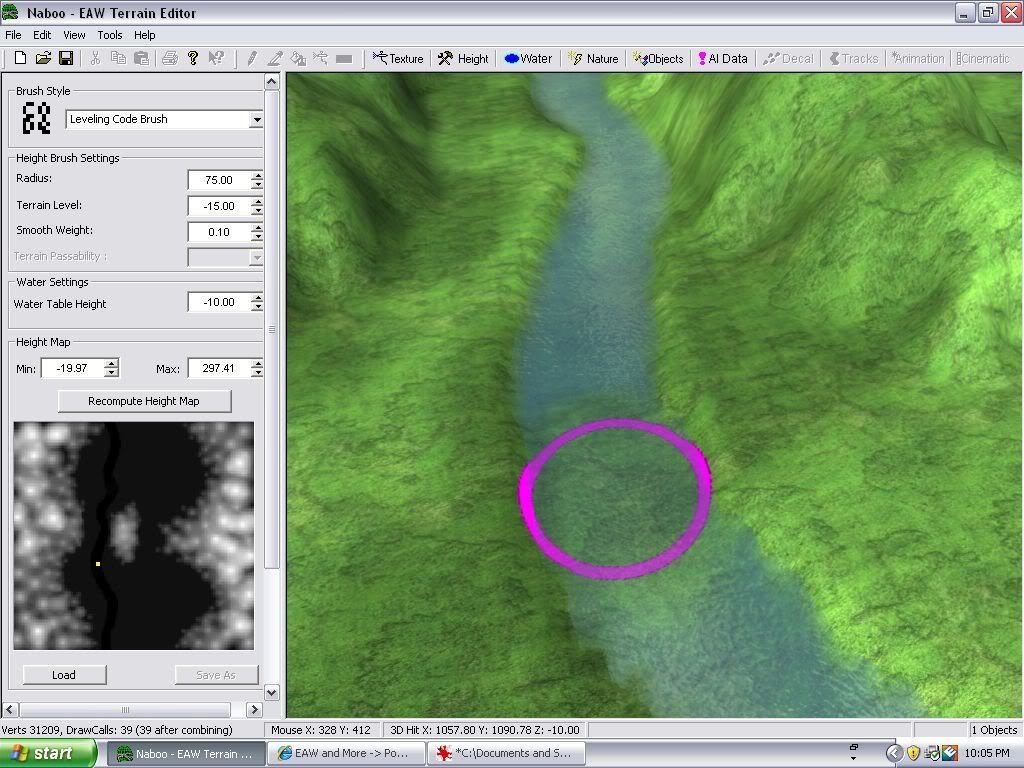
Task: Click the side panel scroll down arrow
Action: pyautogui.click(x=272, y=692)
